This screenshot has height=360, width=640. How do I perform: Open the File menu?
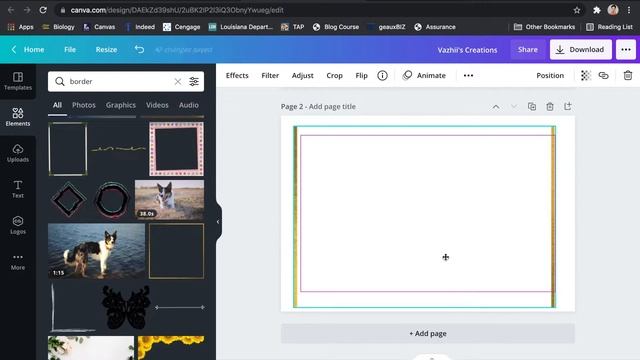[x=70, y=49]
